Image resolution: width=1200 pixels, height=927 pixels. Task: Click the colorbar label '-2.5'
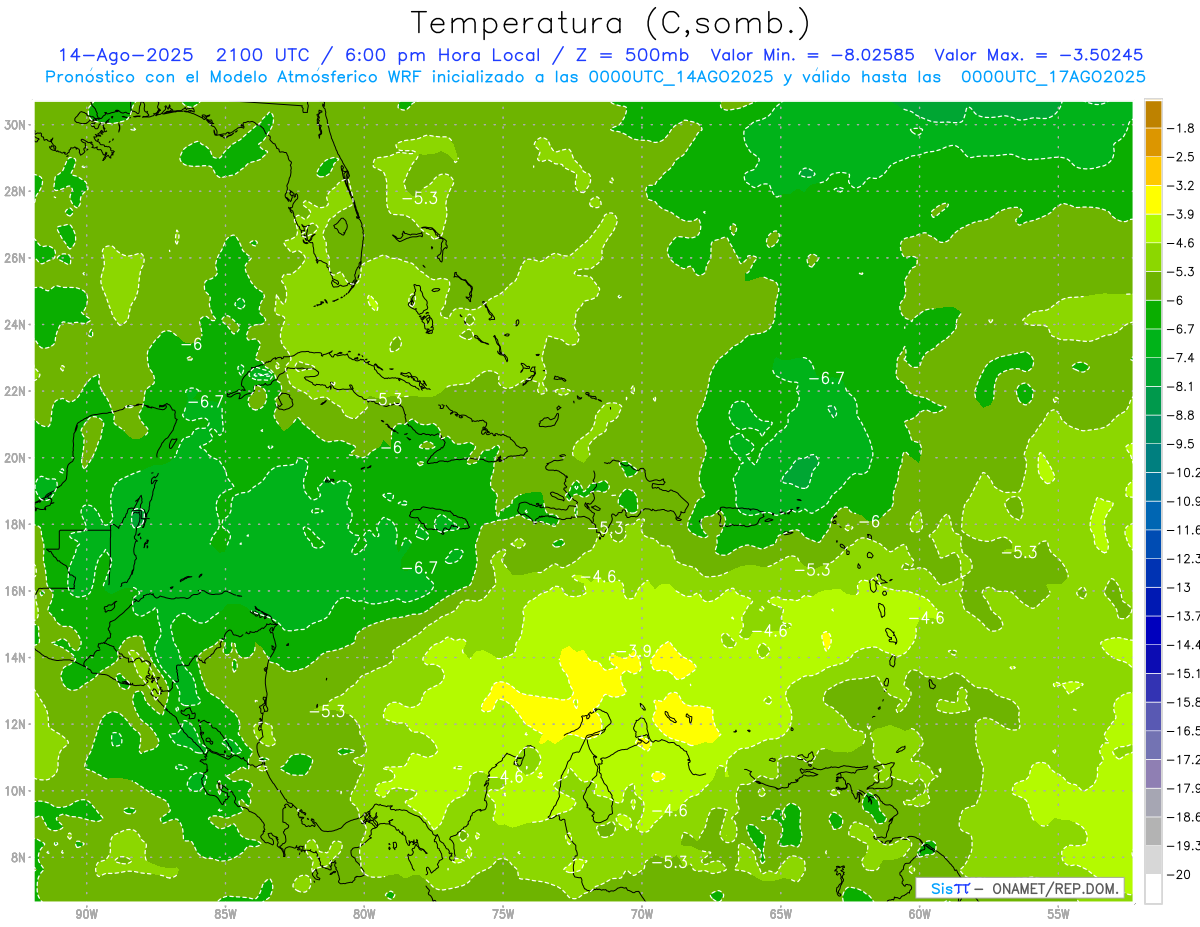(1181, 157)
